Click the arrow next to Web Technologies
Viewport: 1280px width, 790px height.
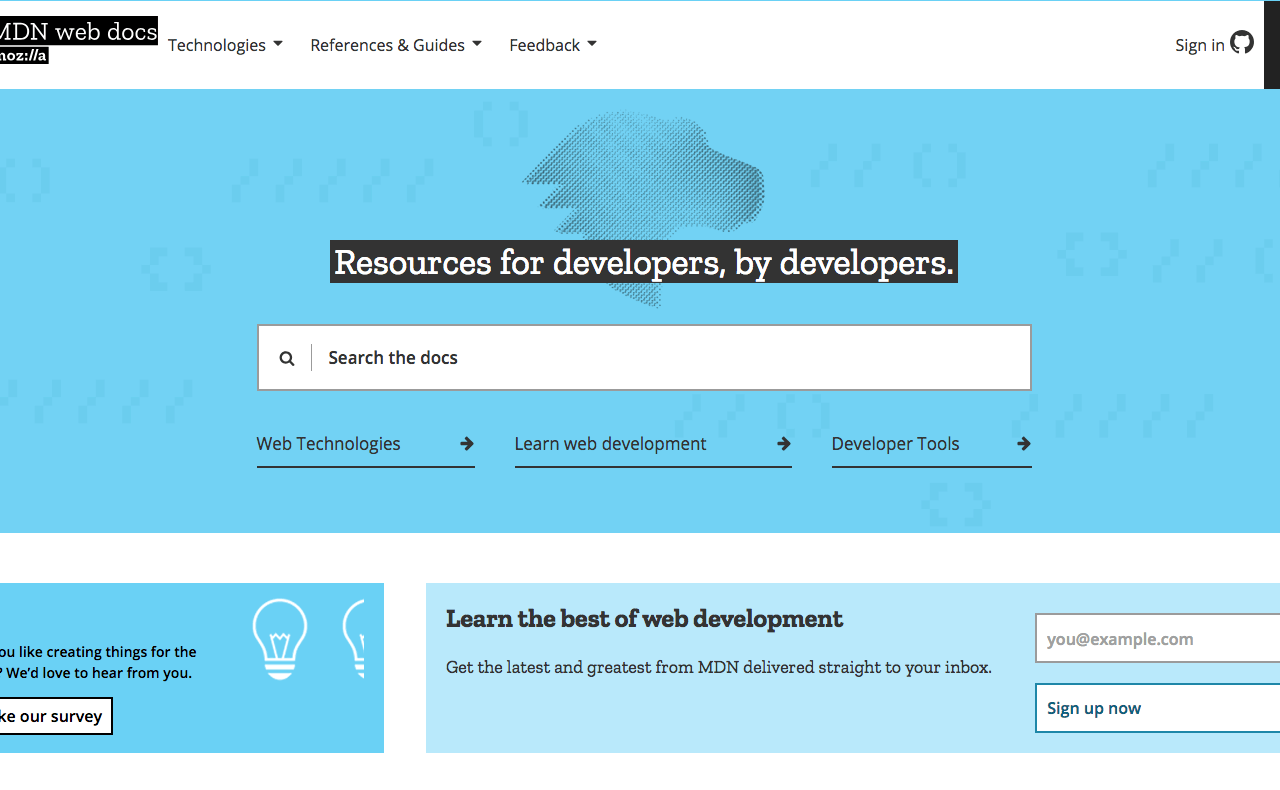[467, 444]
